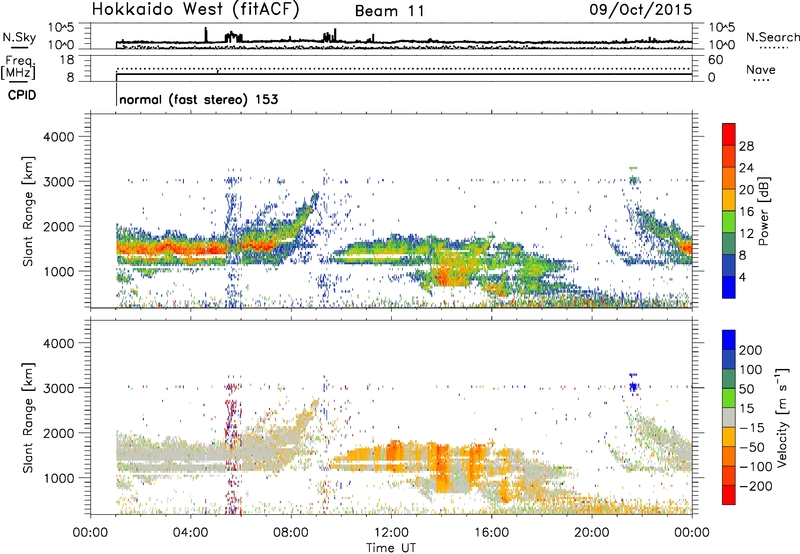The image size is (800, 554).
Task: Pick the blue top velocity colorbar segment
Action: (x=729, y=340)
